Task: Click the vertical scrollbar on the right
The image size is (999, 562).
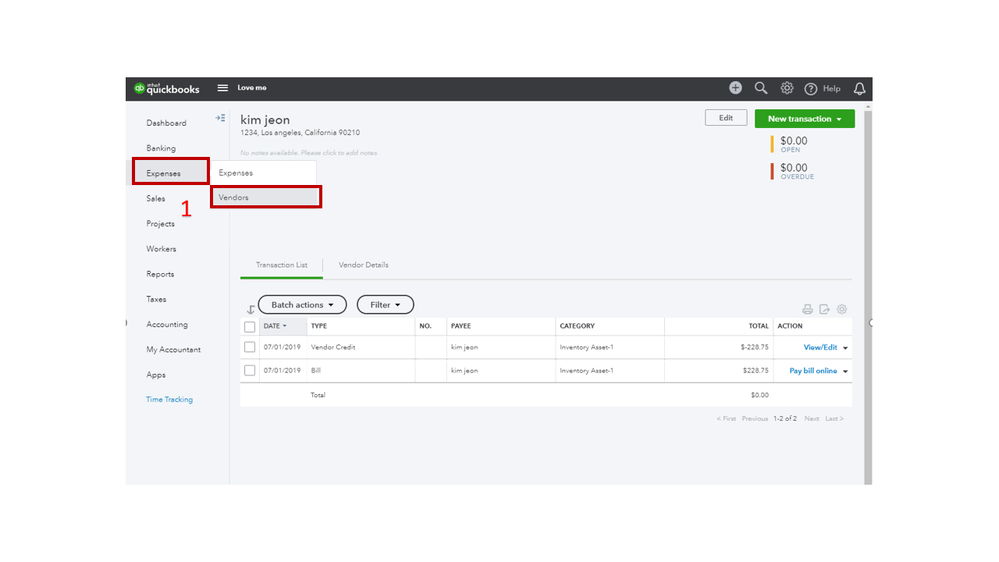Action: click(x=868, y=296)
